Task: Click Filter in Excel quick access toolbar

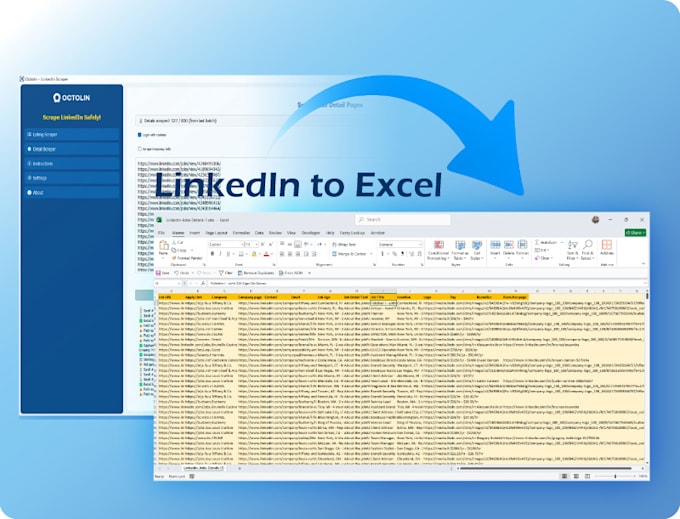Action: click(x=226, y=273)
